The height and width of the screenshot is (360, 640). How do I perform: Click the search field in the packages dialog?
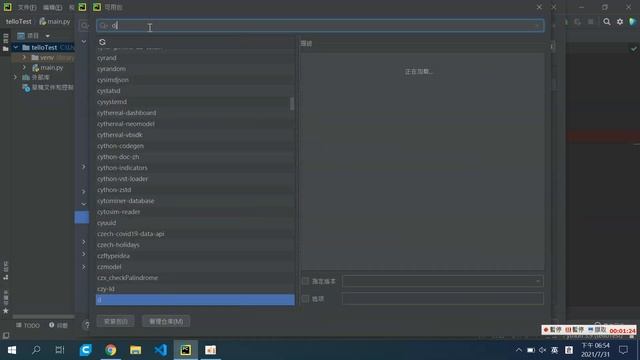point(320,26)
